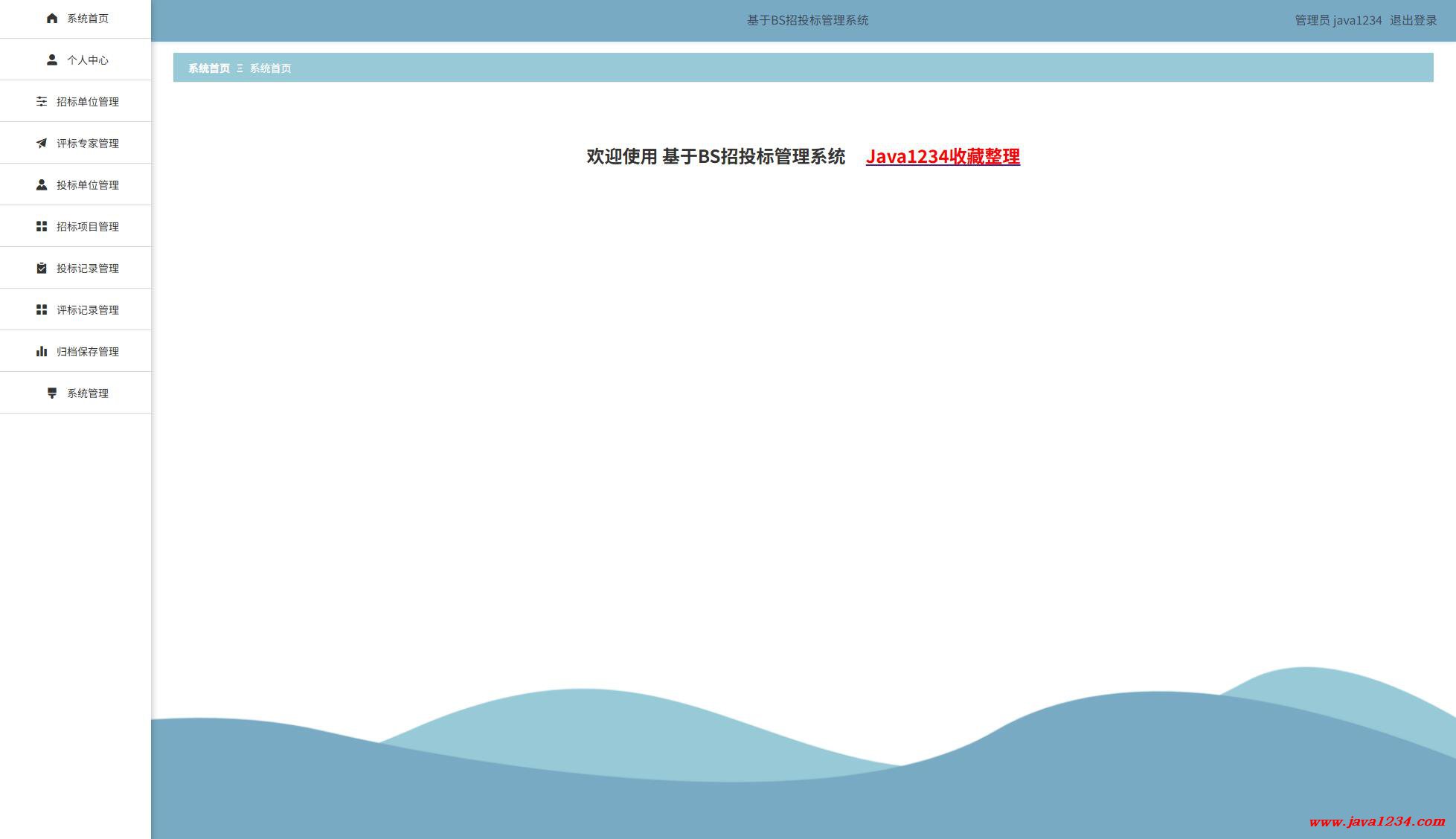Click the sliders icon beside 招标单位管理

(42, 102)
